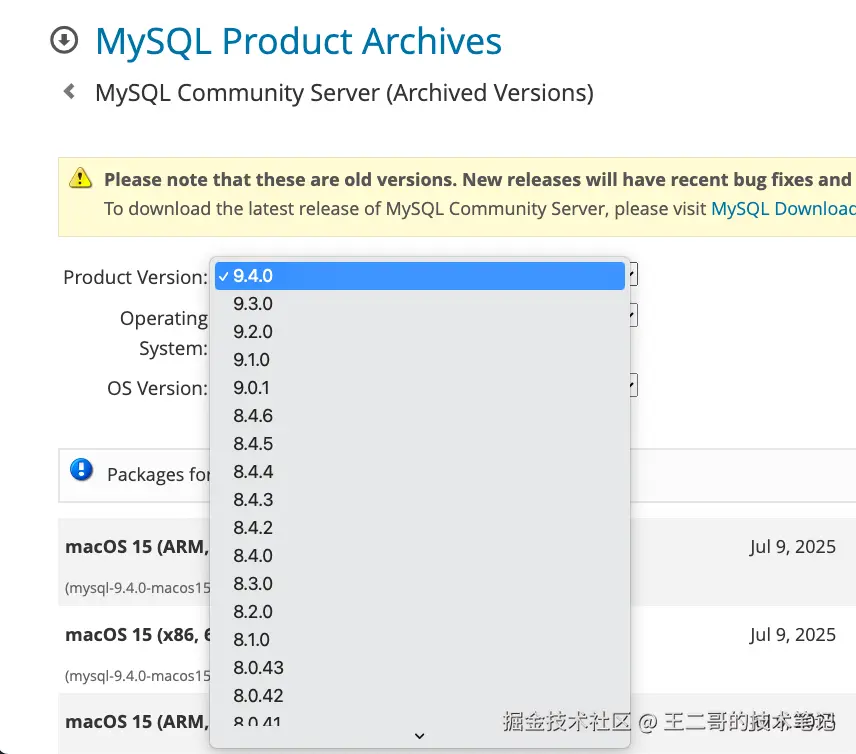
Task: Click the x86 row's Jul 9, 2025 date
Action: click(x=792, y=634)
